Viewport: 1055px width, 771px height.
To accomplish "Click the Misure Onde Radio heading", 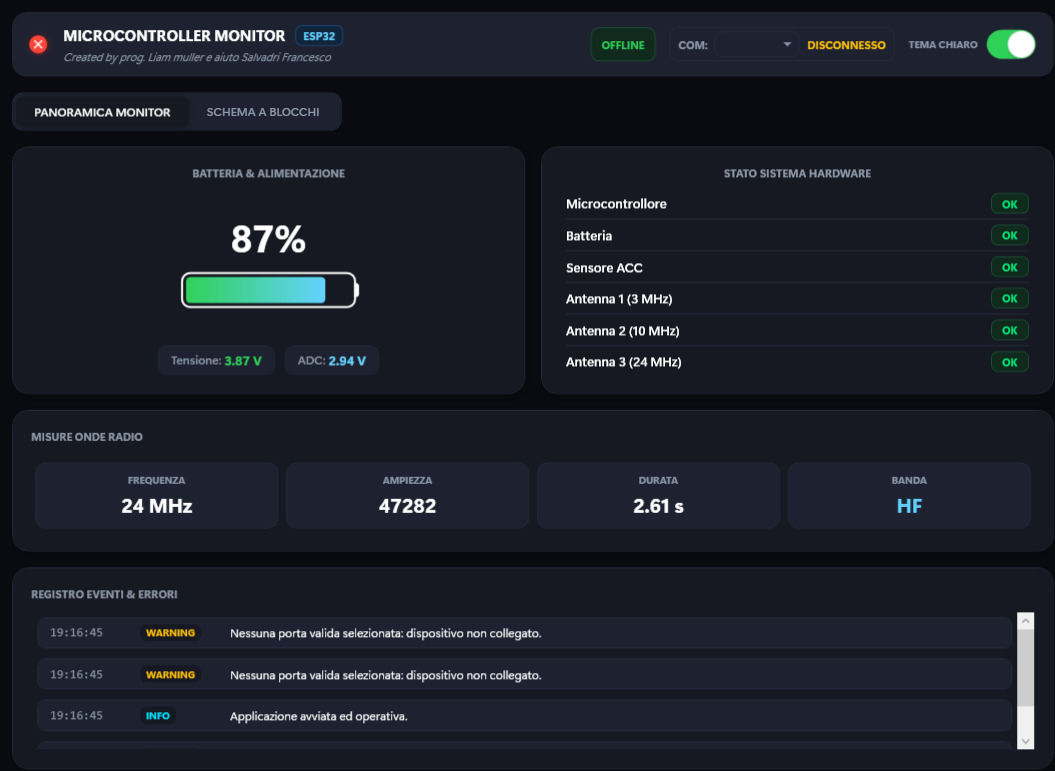I will tap(87, 437).
